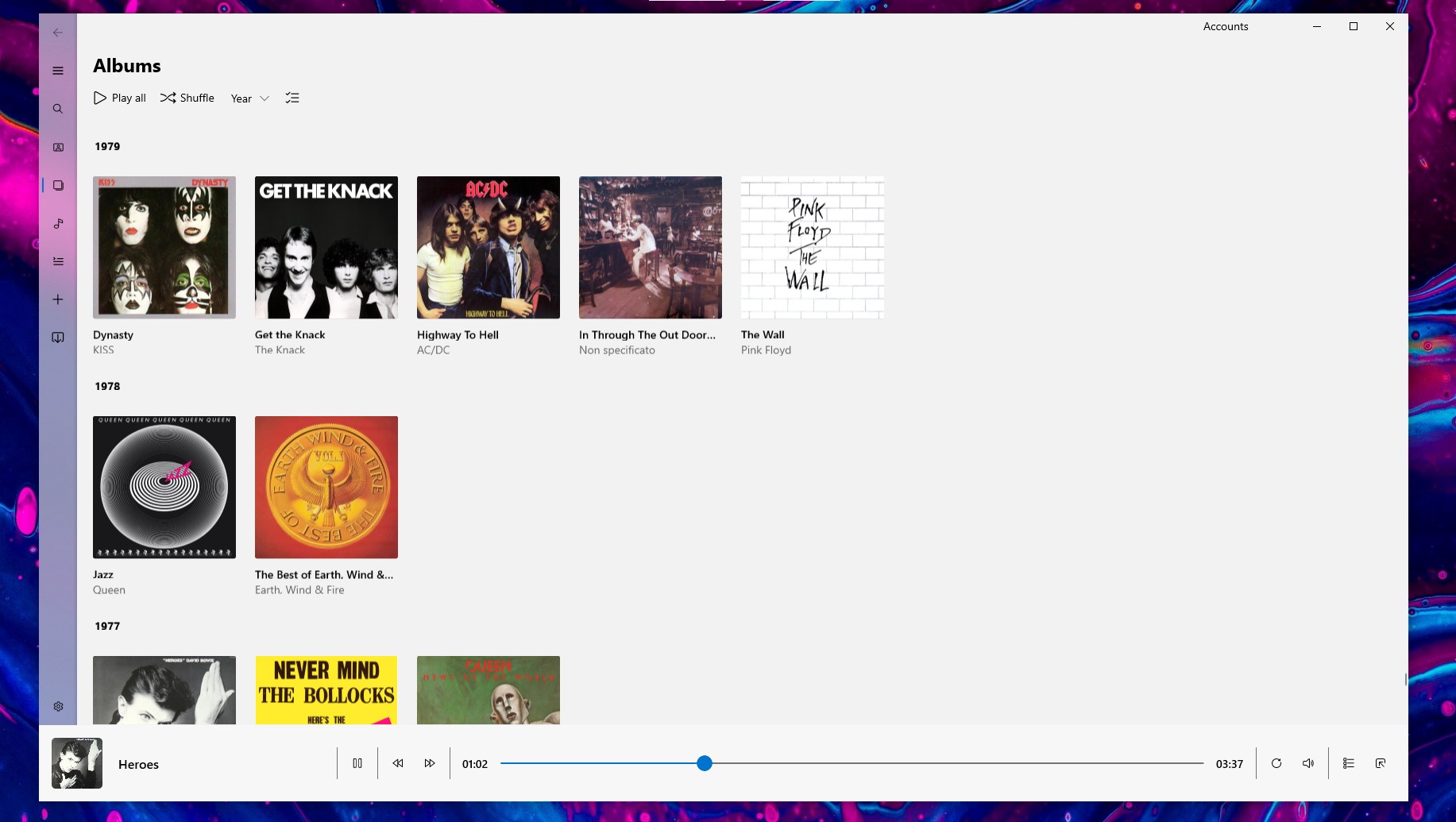Viewport: 1456px width, 822px height.
Task: Go back with the back arrow
Action: coord(58,33)
